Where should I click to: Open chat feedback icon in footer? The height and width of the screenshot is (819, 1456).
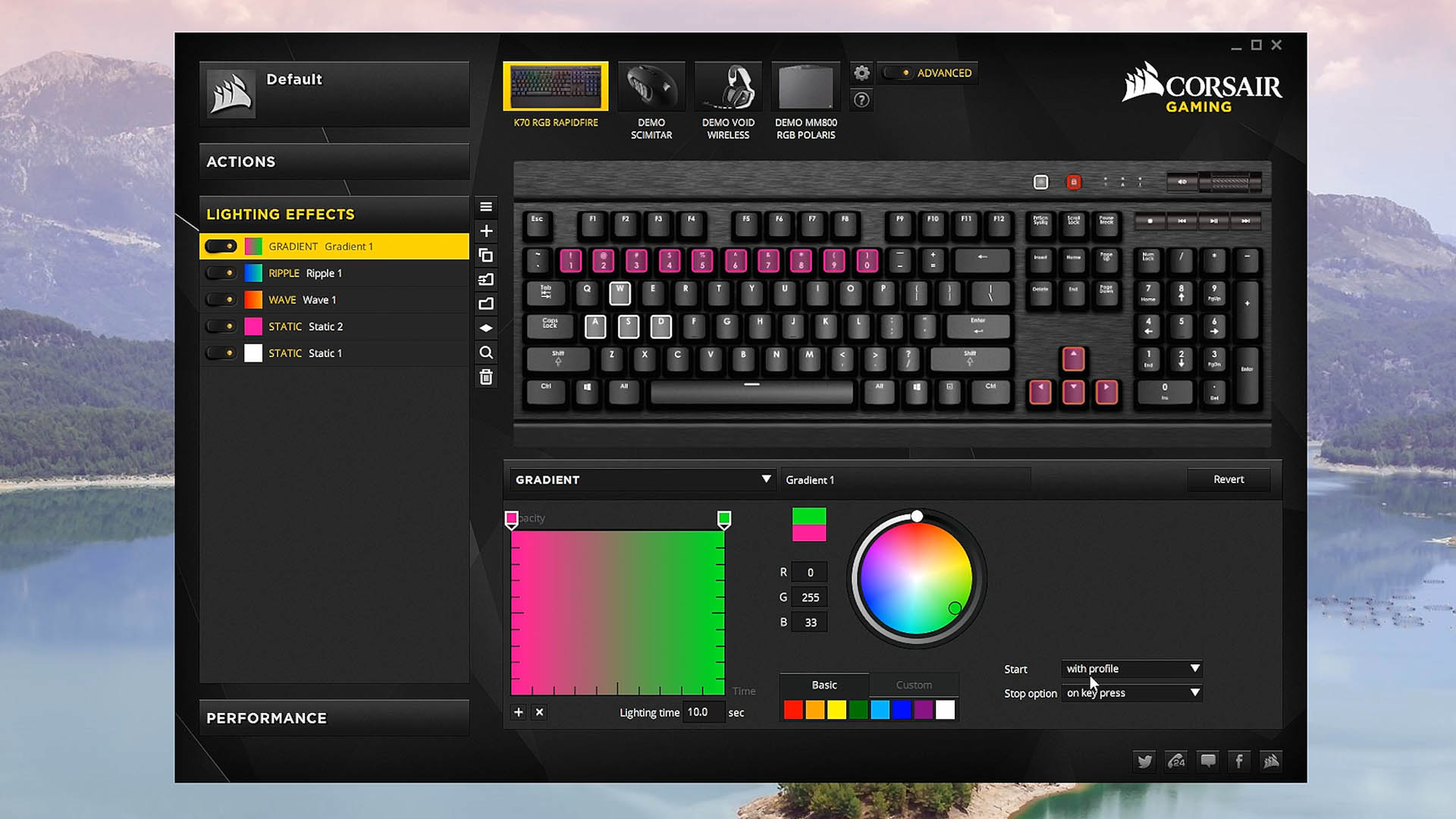pyautogui.click(x=1208, y=761)
